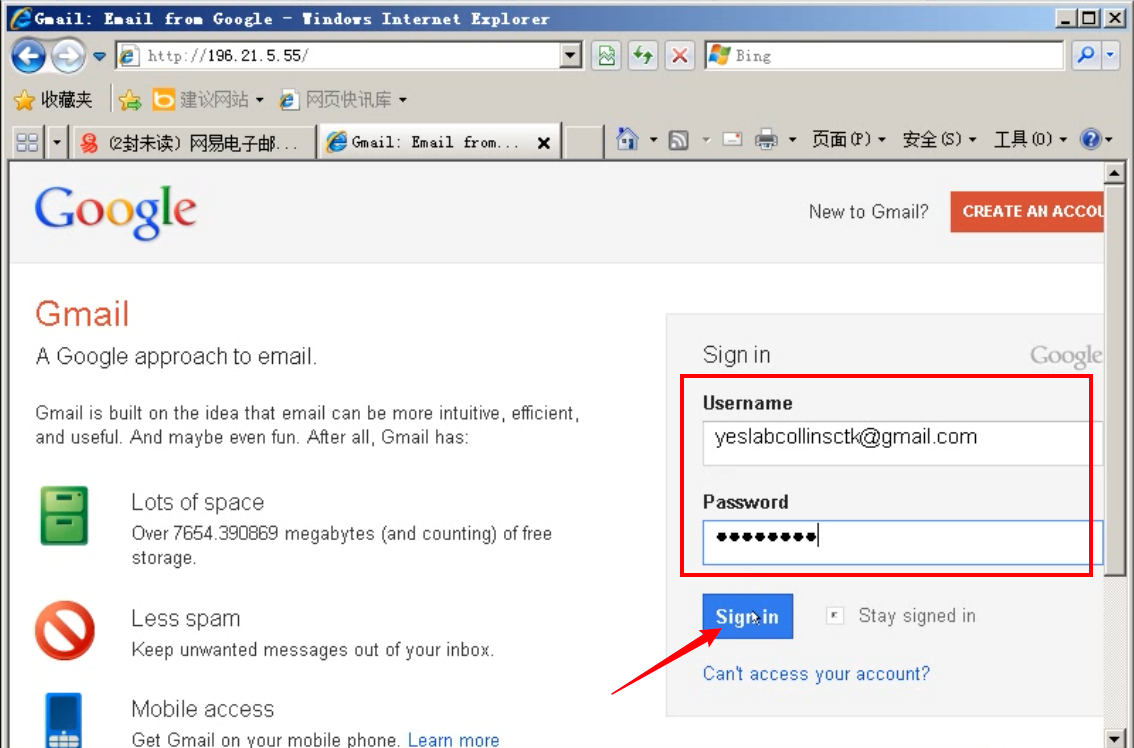Toggle the Stay signed in checkbox
The height and width of the screenshot is (748, 1134).
[835, 616]
